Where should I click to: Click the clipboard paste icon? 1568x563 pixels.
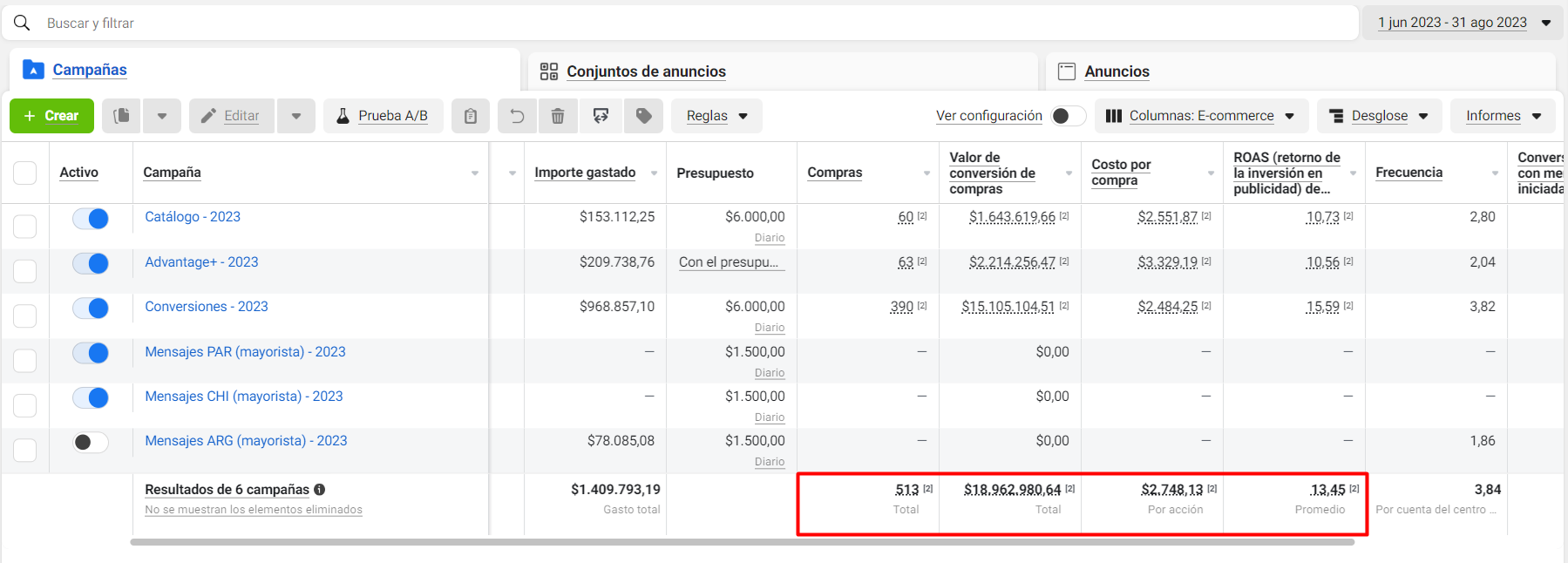point(471,116)
